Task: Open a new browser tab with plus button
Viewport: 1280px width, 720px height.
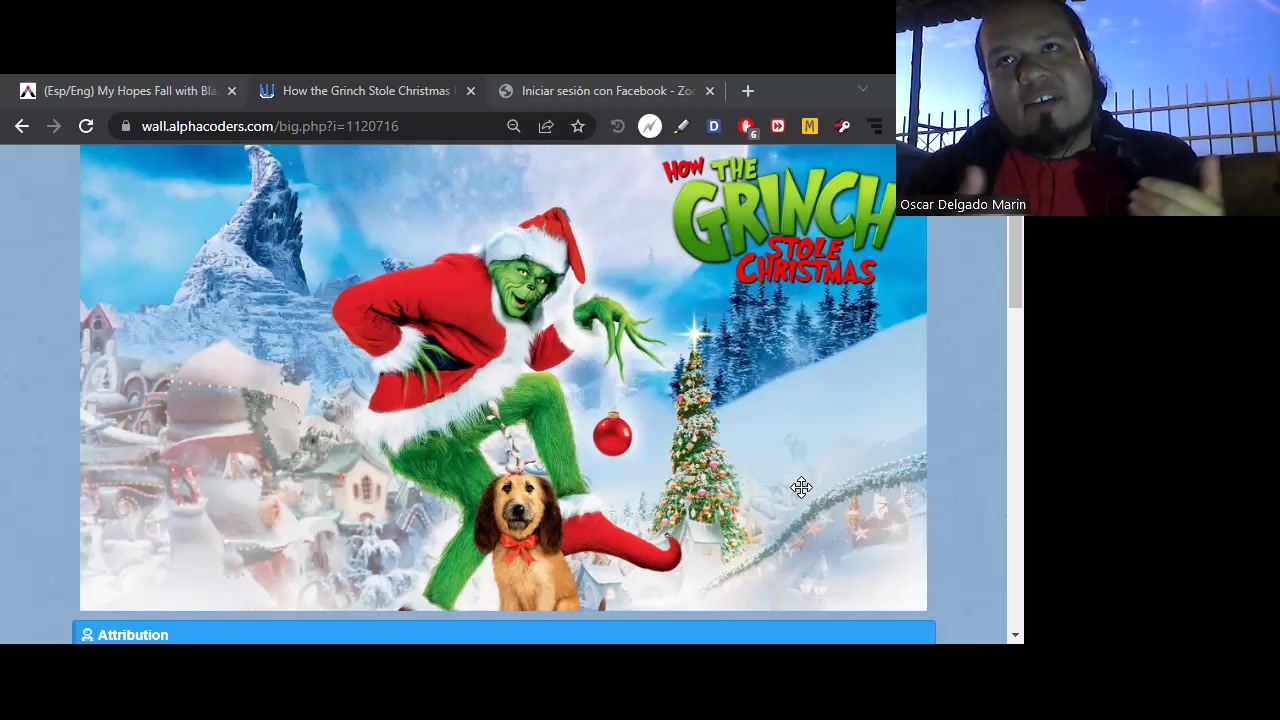Action: click(x=747, y=91)
